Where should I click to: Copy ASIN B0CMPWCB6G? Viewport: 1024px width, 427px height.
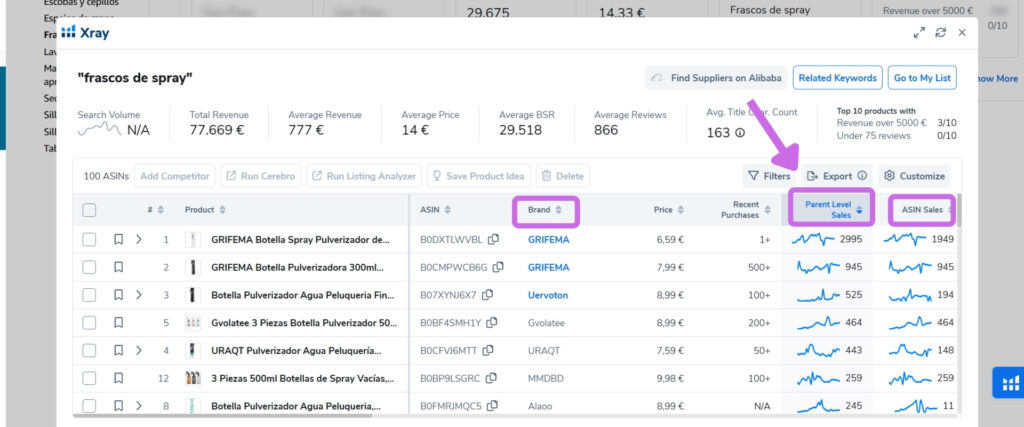(x=499, y=267)
